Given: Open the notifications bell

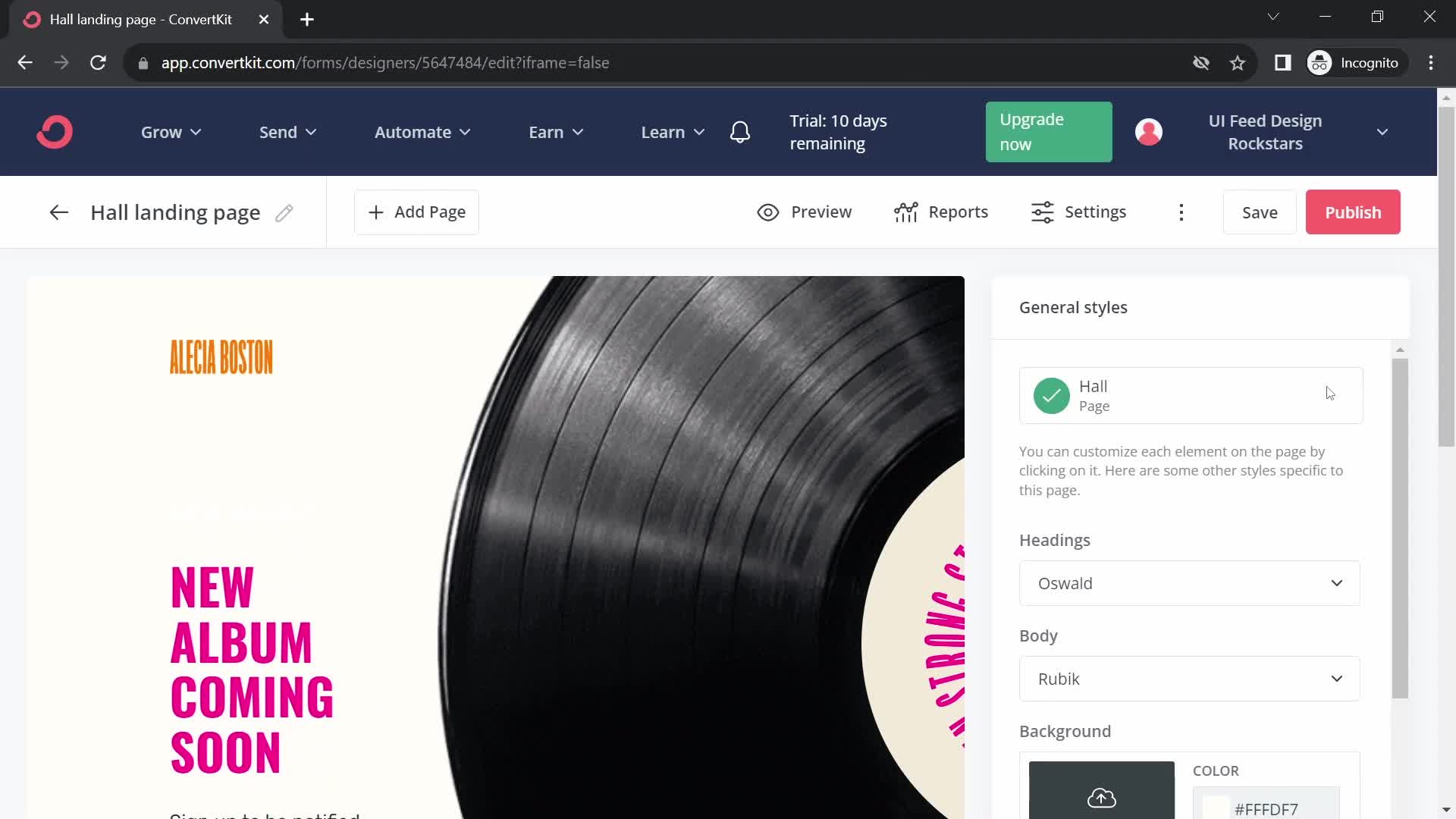Looking at the screenshot, I should [740, 132].
